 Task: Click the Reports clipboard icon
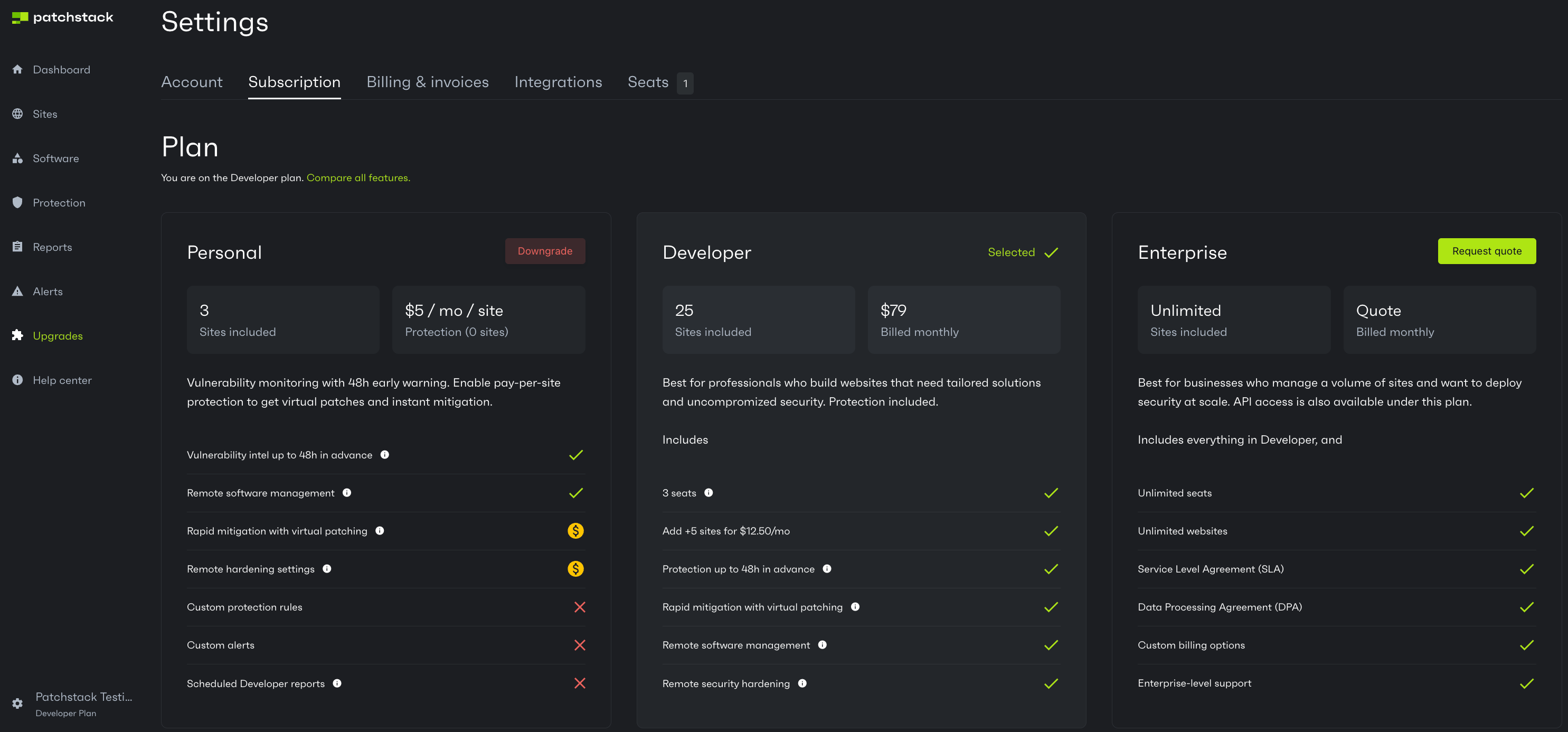[17, 247]
